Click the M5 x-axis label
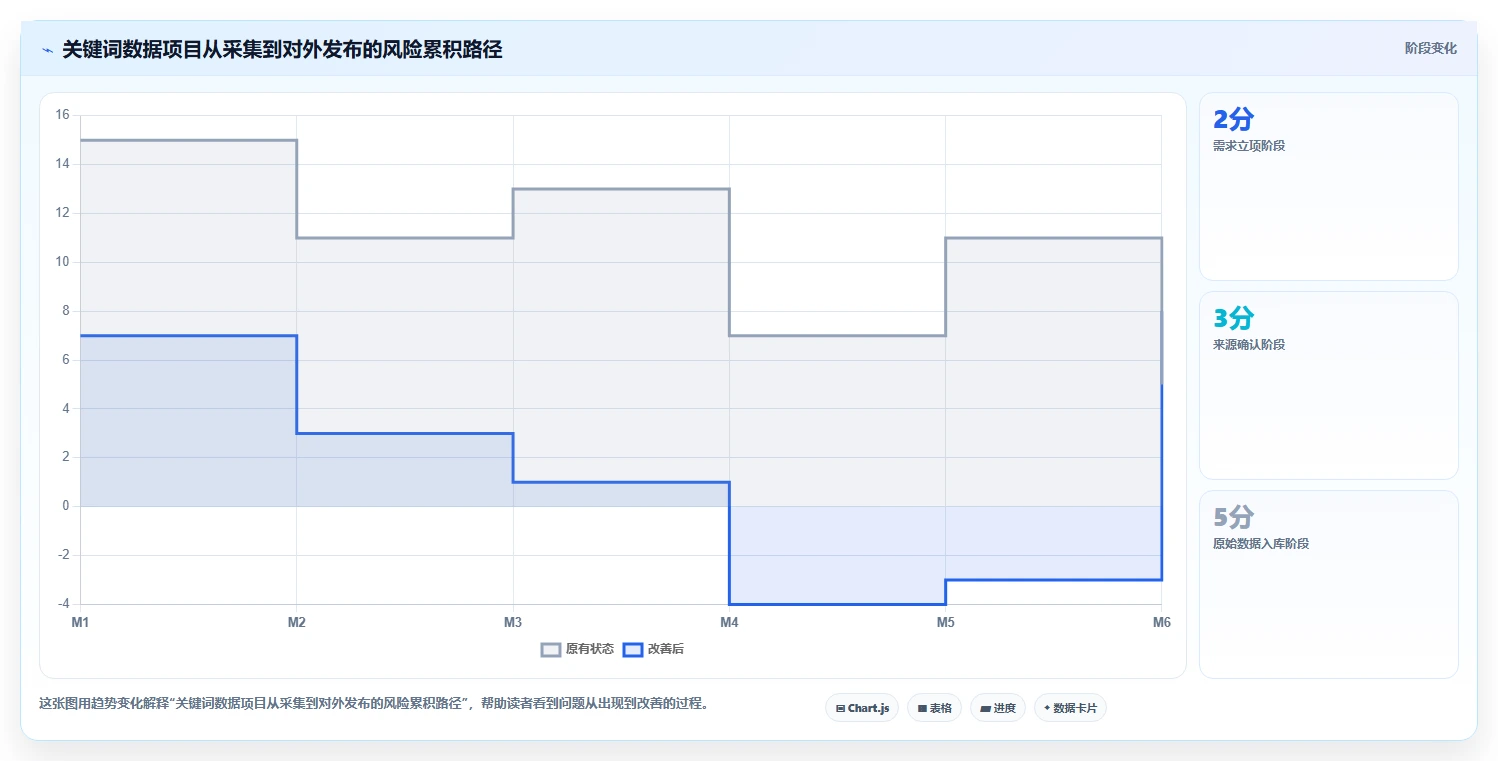This screenshot has height=761, width=1498. pyautogui.click(x=945, y=623)
